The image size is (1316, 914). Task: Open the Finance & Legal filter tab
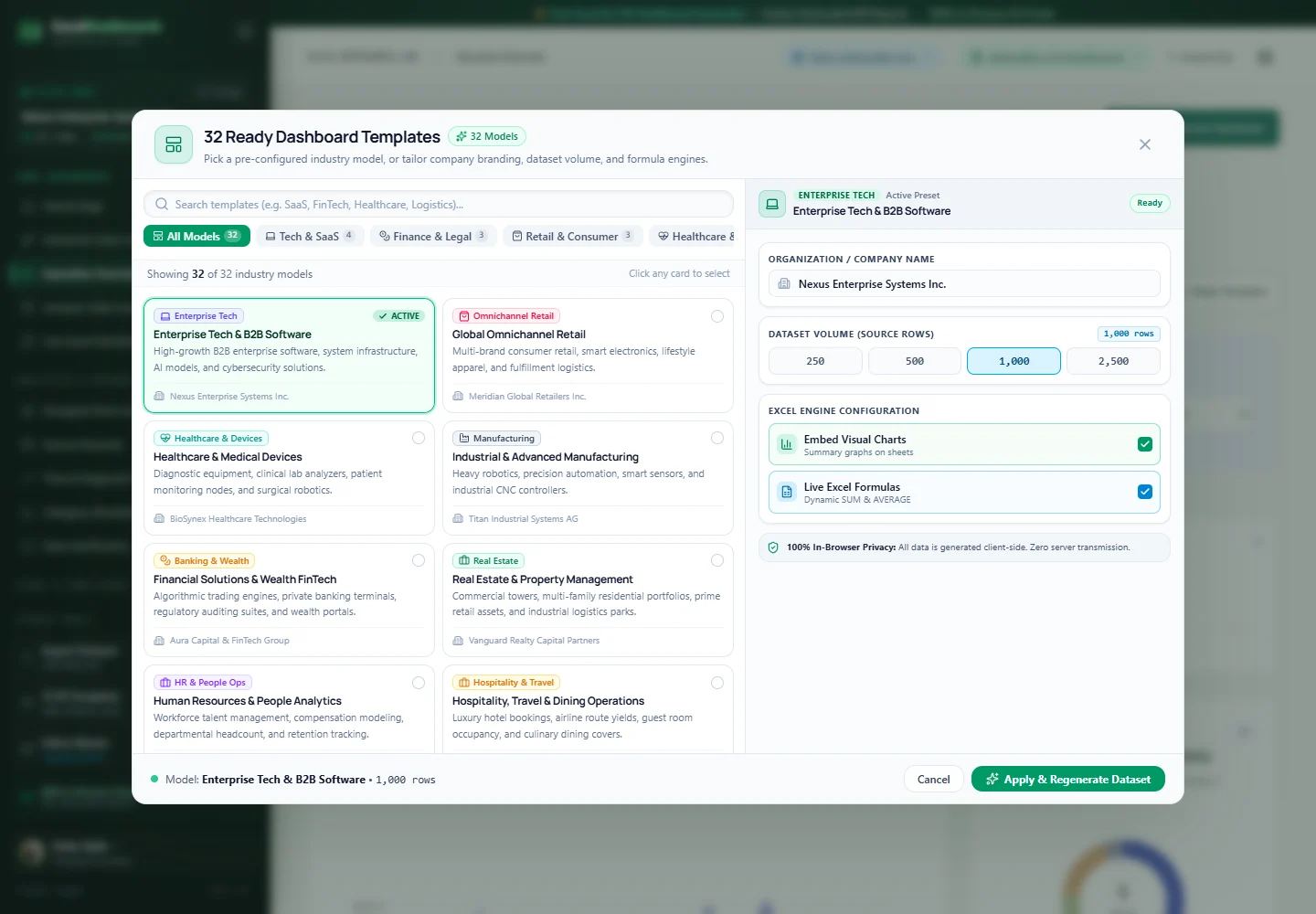(x=433, y=236)
